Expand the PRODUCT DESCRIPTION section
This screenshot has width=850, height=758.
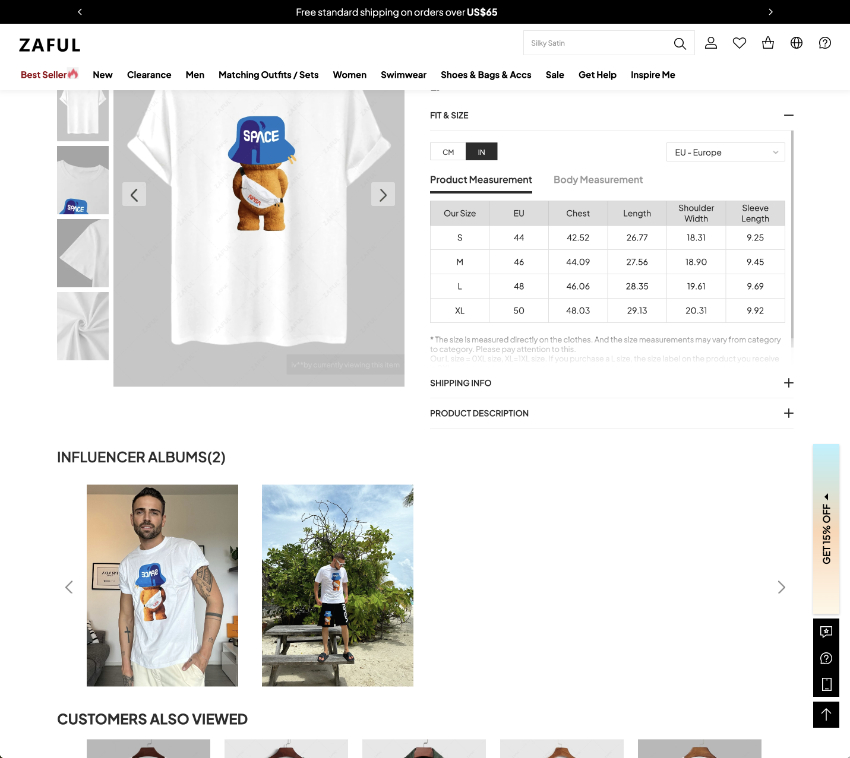point(788,413)
